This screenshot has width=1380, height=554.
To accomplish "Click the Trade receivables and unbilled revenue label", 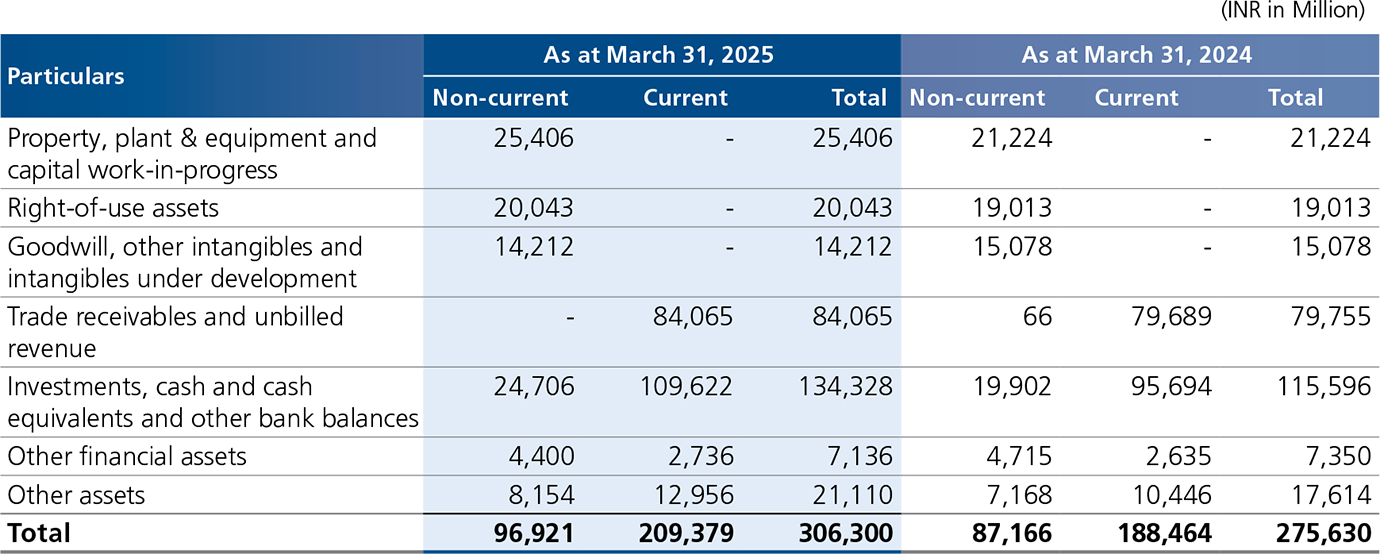I will pyautogui.click(x=175, y=332).
